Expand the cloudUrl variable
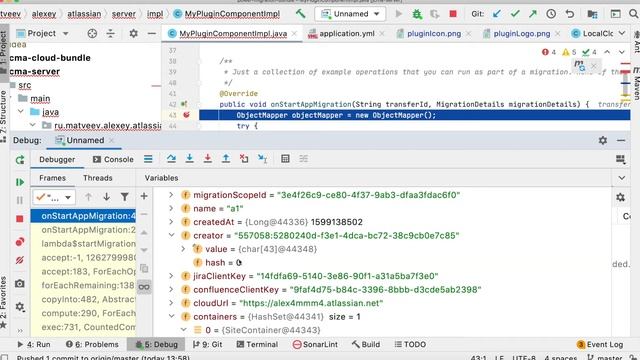This screenshot has width=640, height=360. tap(171, 303)
